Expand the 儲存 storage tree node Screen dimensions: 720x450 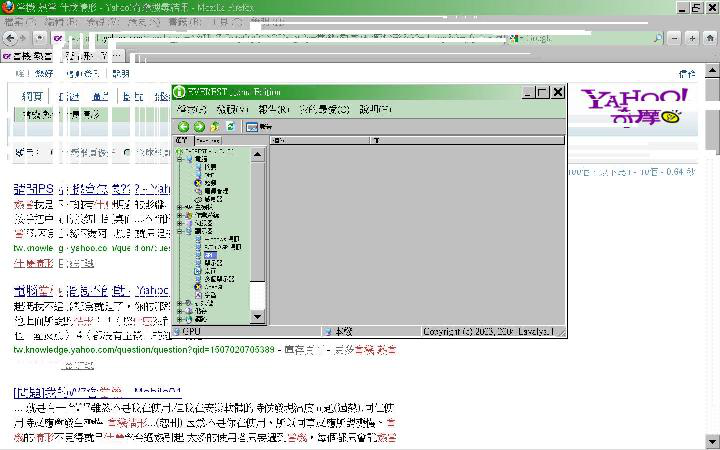tap(180, 311)
